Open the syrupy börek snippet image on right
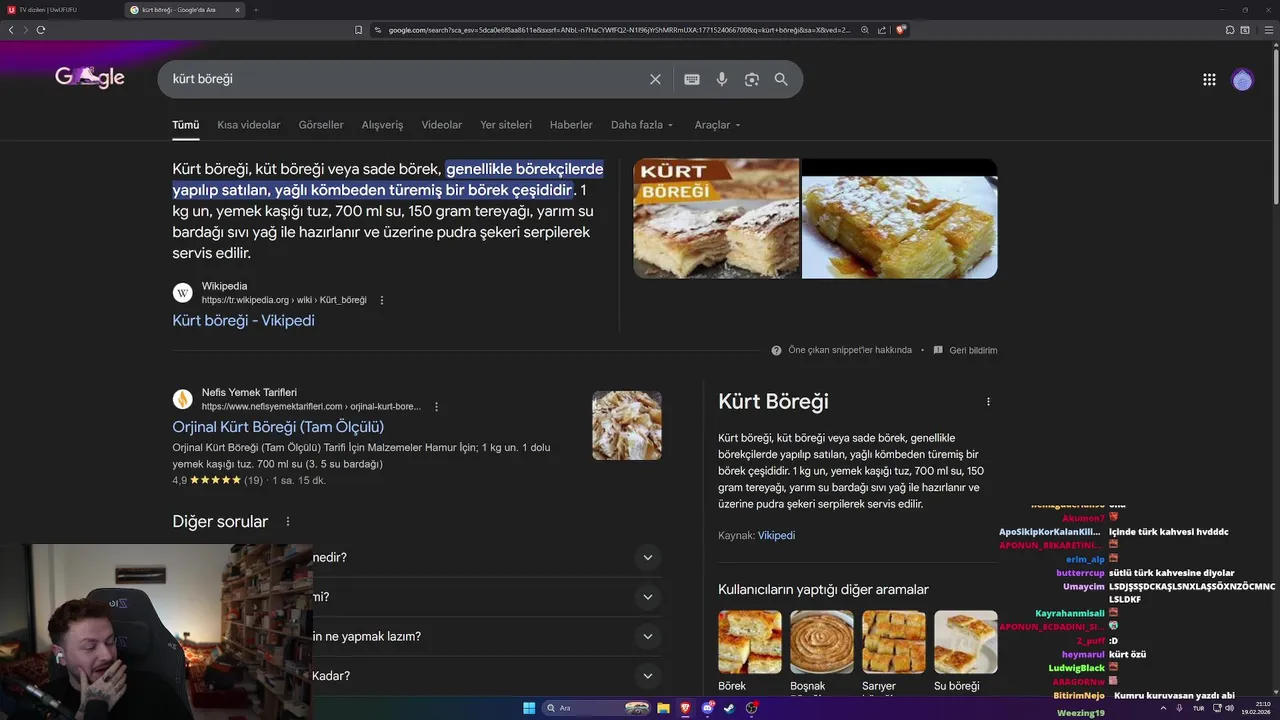 899,218
